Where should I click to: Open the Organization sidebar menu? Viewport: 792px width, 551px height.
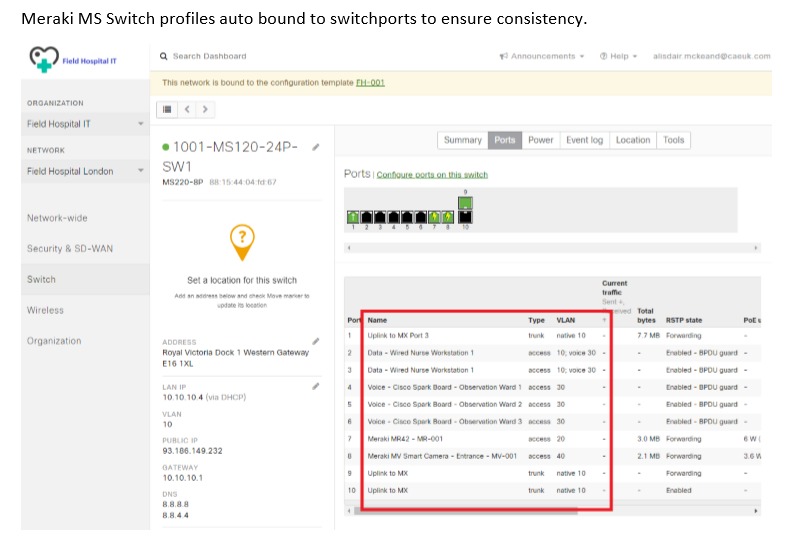[54, 341]
